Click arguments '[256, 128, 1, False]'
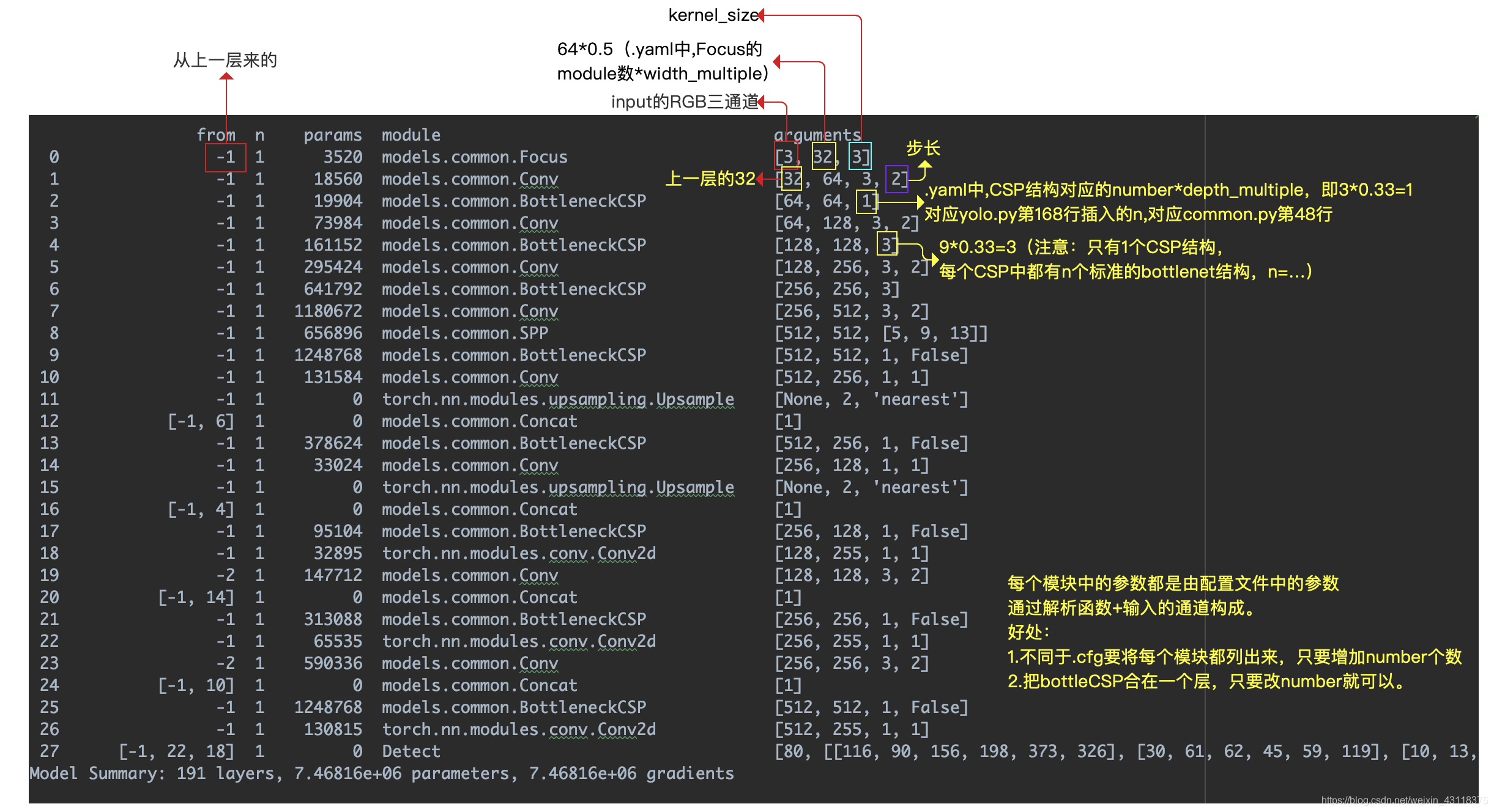Viewport: 1494px width, 812px height. point(871,531)
